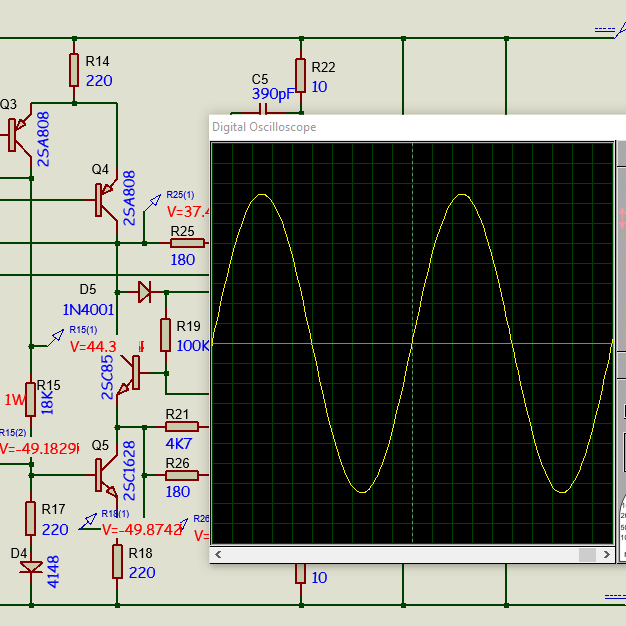
Task: Click the 2SC1628 label of Q5
Action: coord(129,471)
